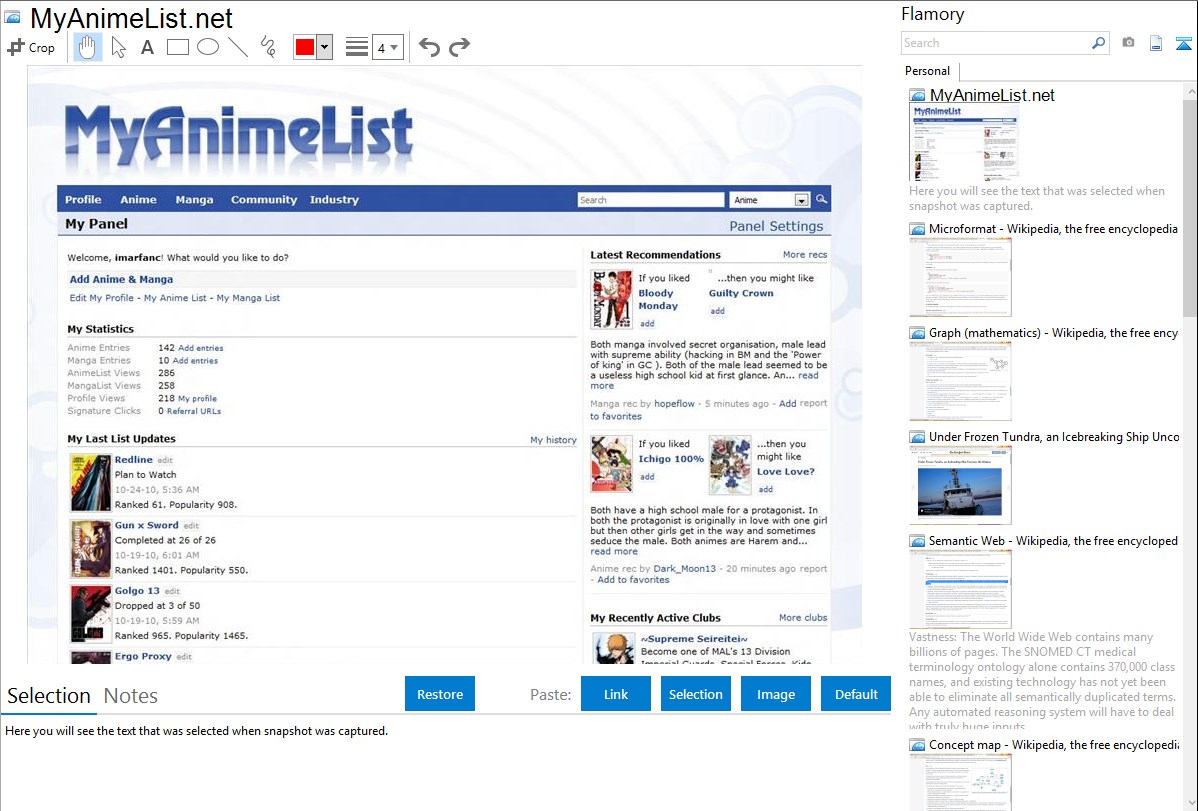
Task: Click the Add Anime & Manga link
Action: (x=121, y=279)
